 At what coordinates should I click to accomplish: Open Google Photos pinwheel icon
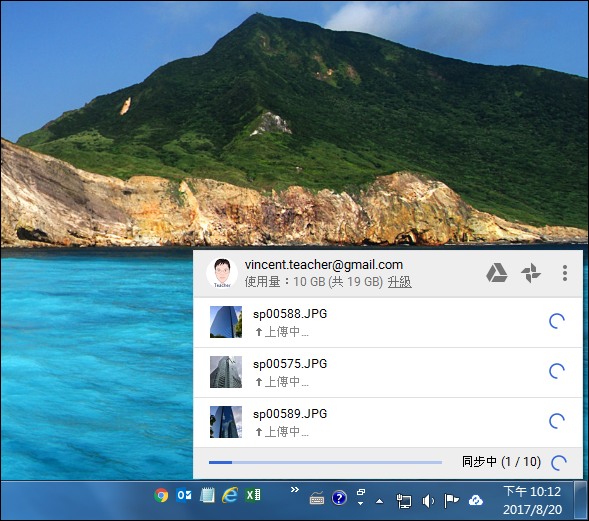(x=531, y=273)
